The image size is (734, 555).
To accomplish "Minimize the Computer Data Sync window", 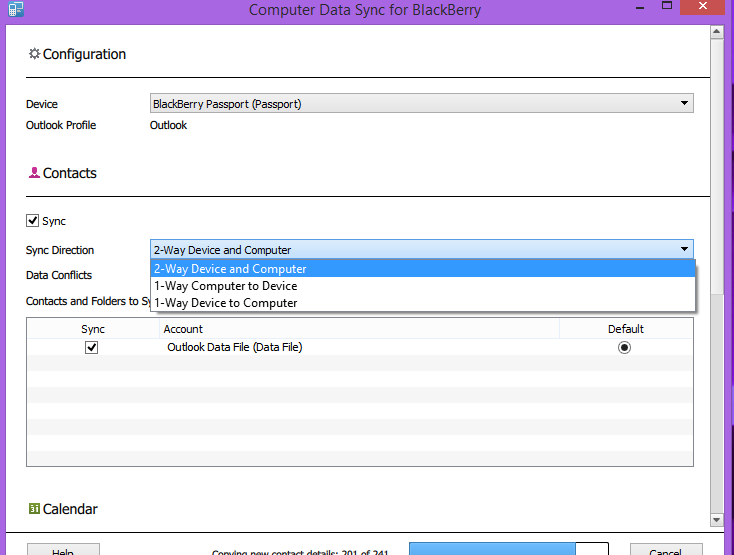I will click(x=640, y=7).
